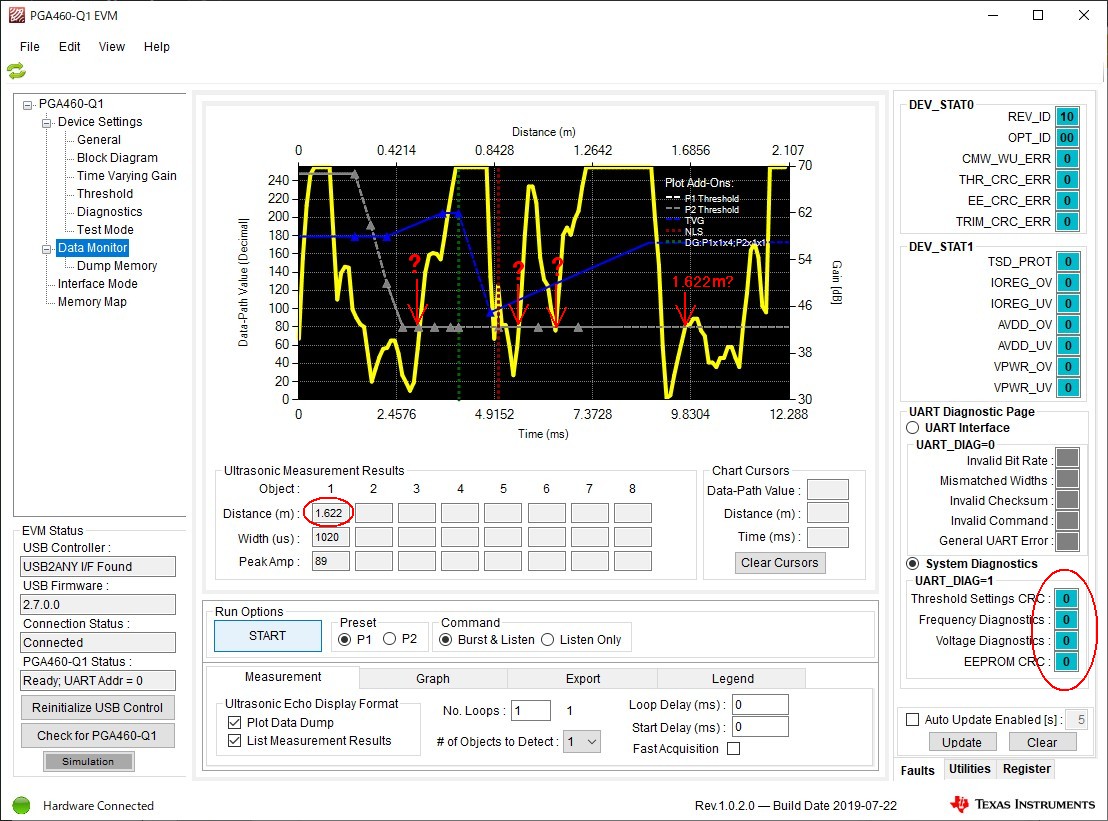Click the CMW_WU_ERR status indicator
Screen dimensions: 1108x821
(1067, 159)
